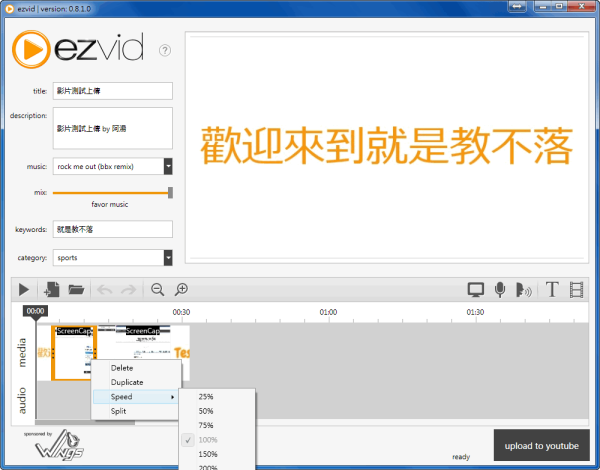The height and width of the screenshot is (470, 600).
Task: Click the ezvid title bar app icon
Action: [x=9, y=8]
